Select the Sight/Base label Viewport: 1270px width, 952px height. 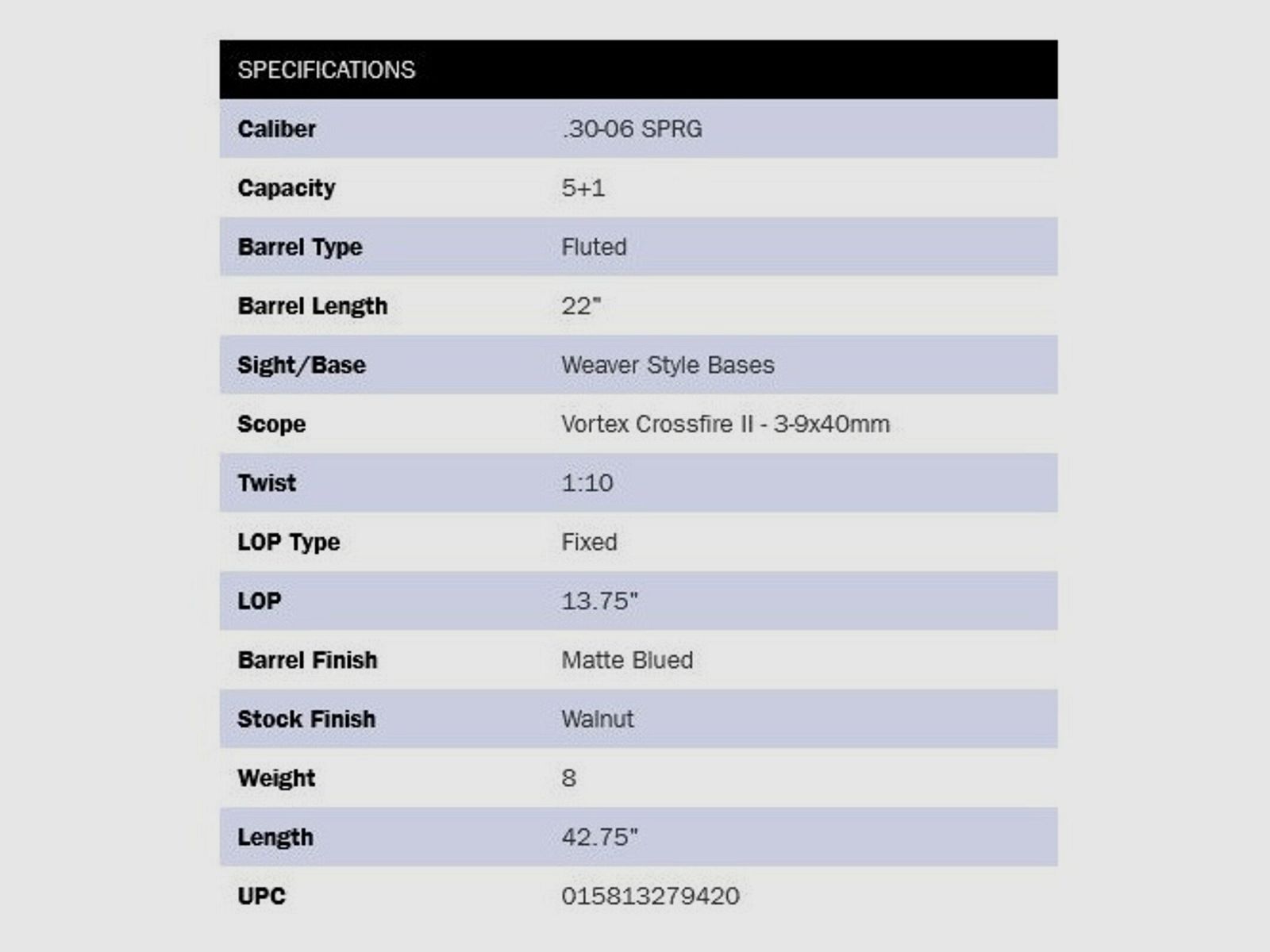[x=302, y=365]
